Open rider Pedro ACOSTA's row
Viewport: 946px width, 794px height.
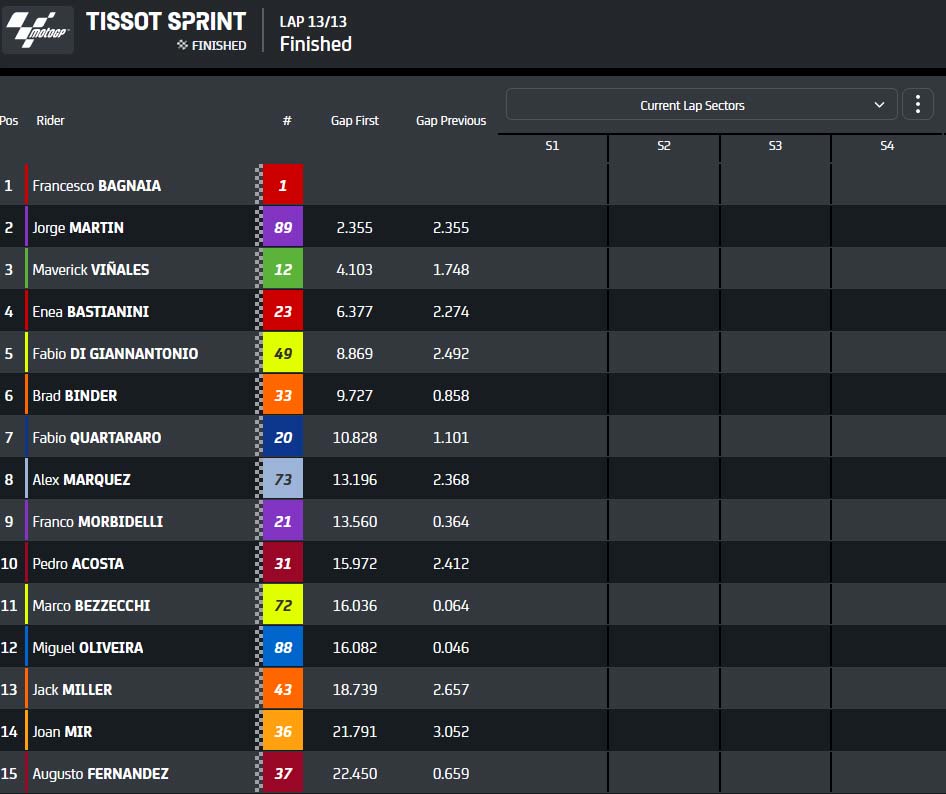pyautogui.click(x=473, y=563)
